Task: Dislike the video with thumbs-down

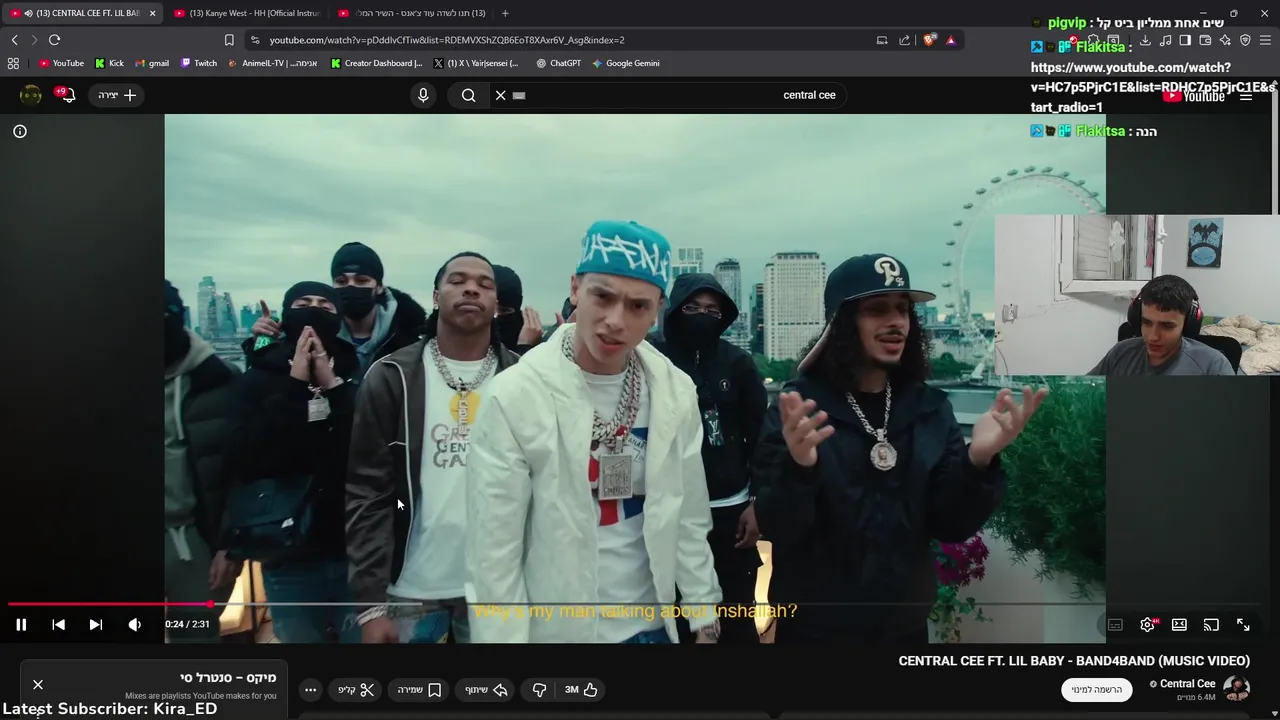Action: [539, 689]
